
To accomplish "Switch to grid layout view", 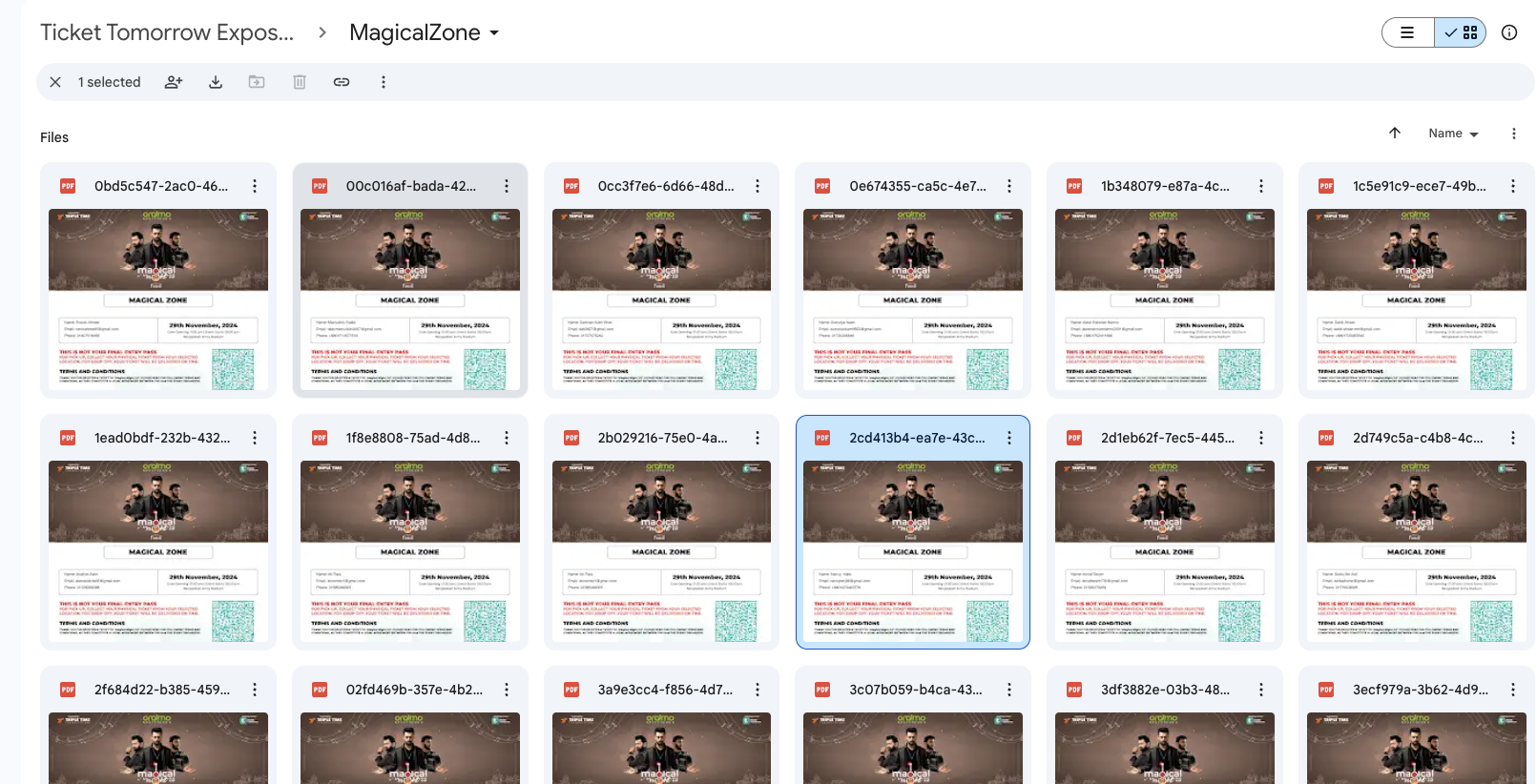I will pyautogui.click(x=1461, y=32).
